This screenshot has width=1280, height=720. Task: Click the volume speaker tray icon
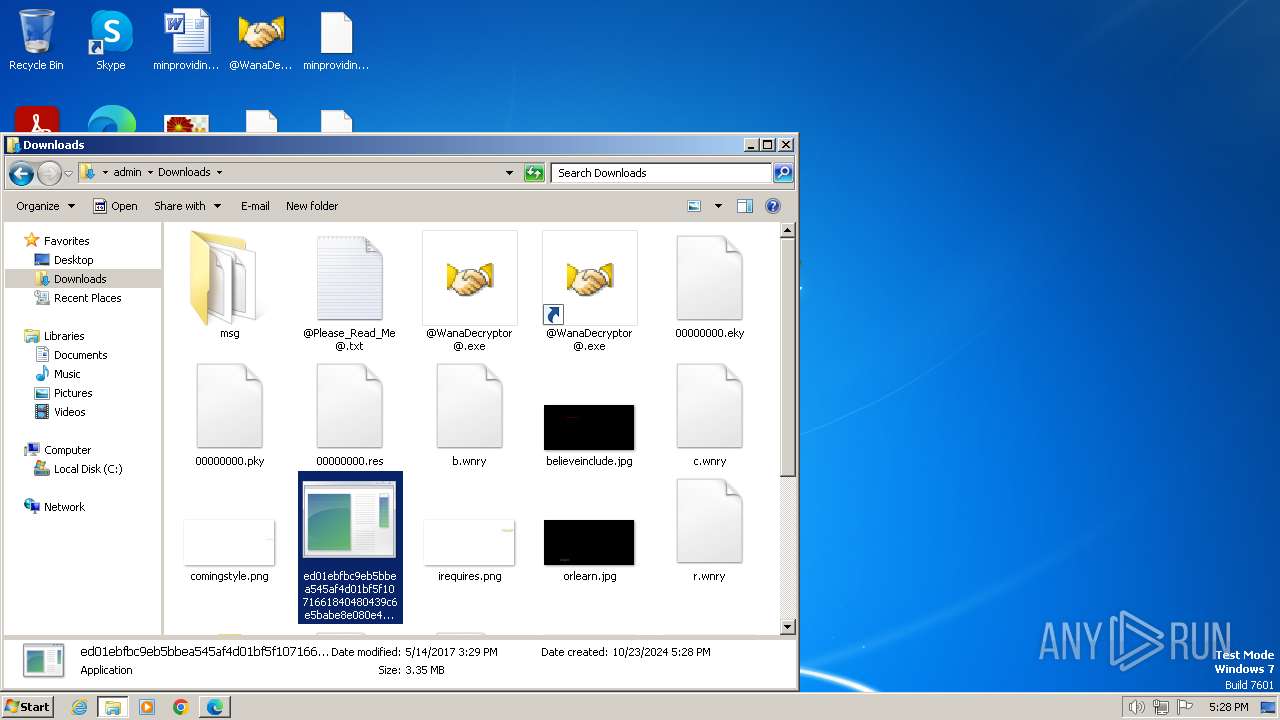1136,707
